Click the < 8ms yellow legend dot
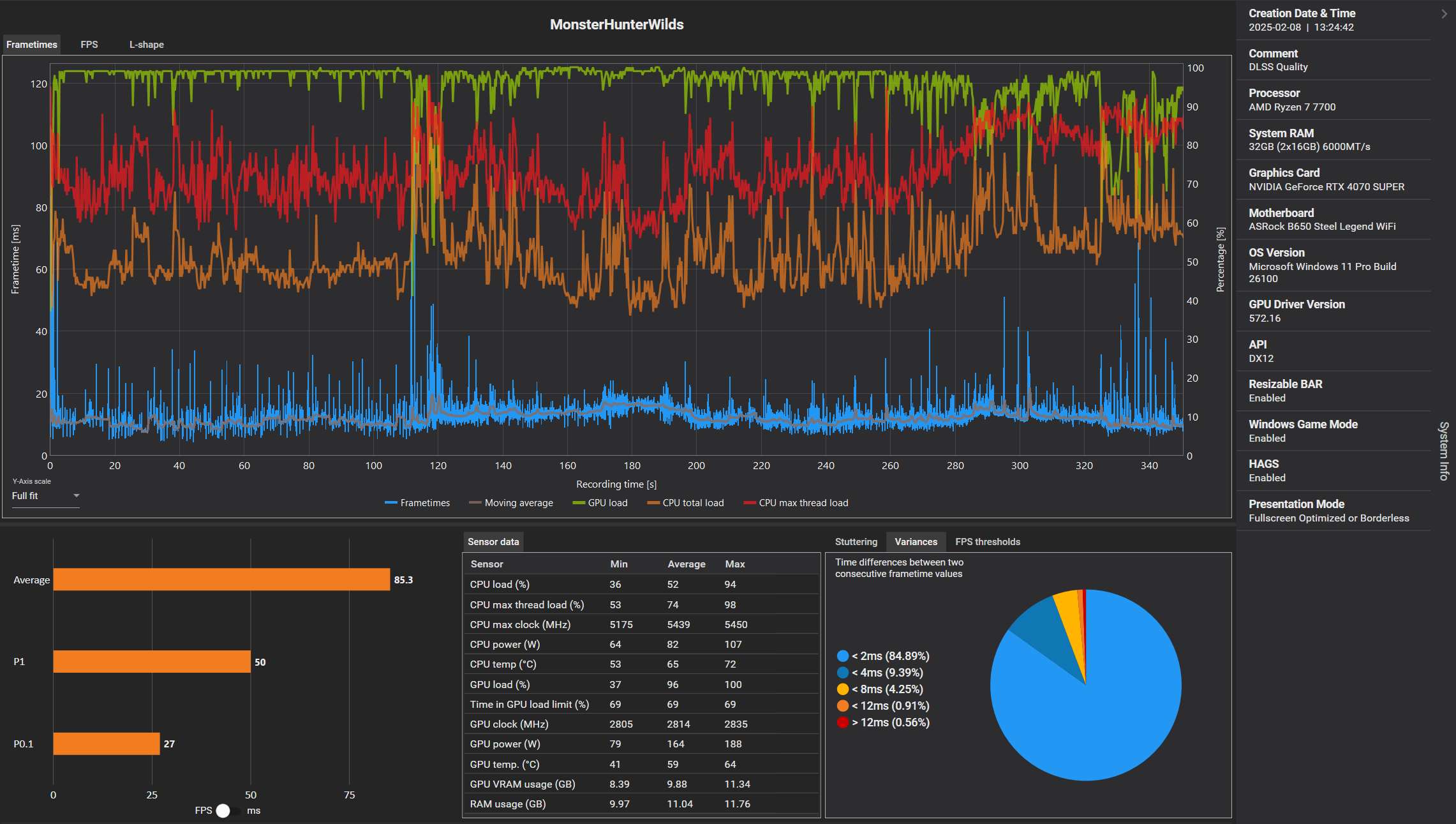 click(843, 689)
